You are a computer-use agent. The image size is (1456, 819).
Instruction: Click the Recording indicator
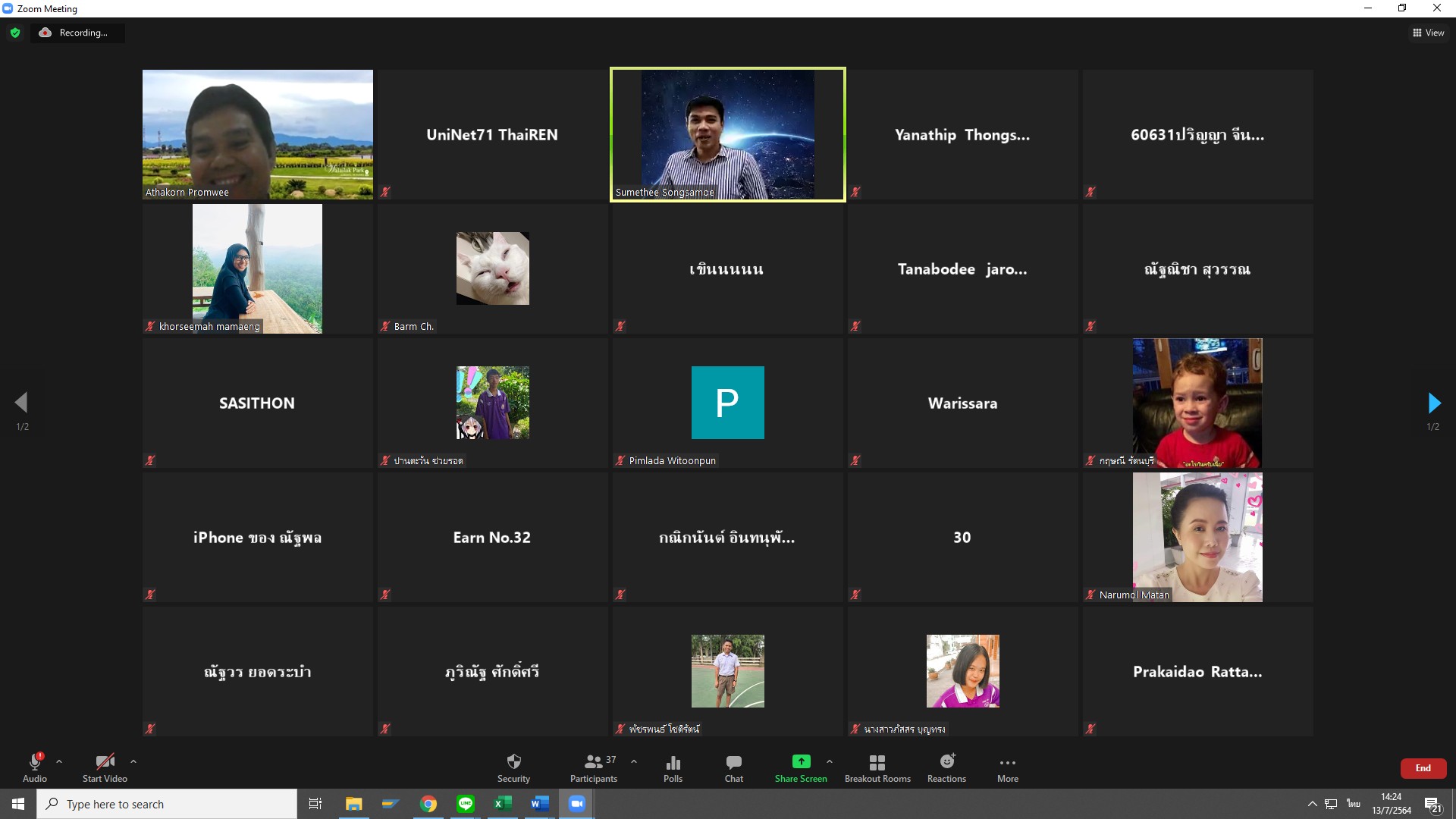tap(77, 33)
